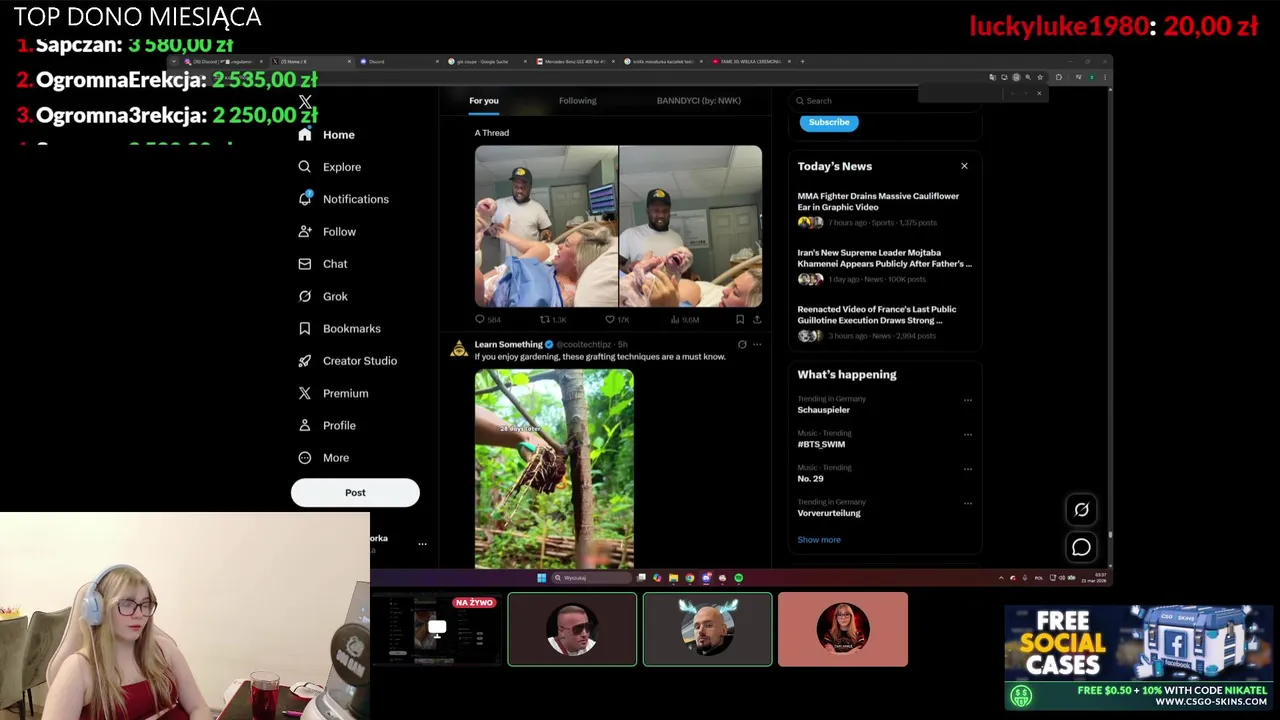
Task: Open Premium from the sidebar
Action: coord(334,393)
